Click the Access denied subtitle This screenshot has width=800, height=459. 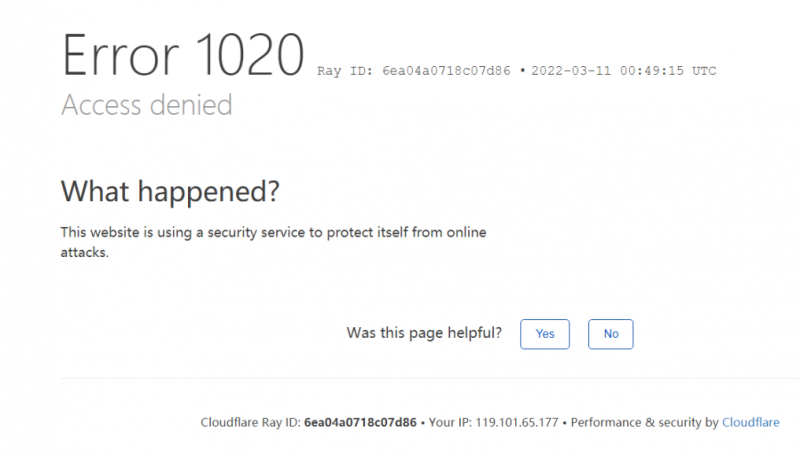147,104
